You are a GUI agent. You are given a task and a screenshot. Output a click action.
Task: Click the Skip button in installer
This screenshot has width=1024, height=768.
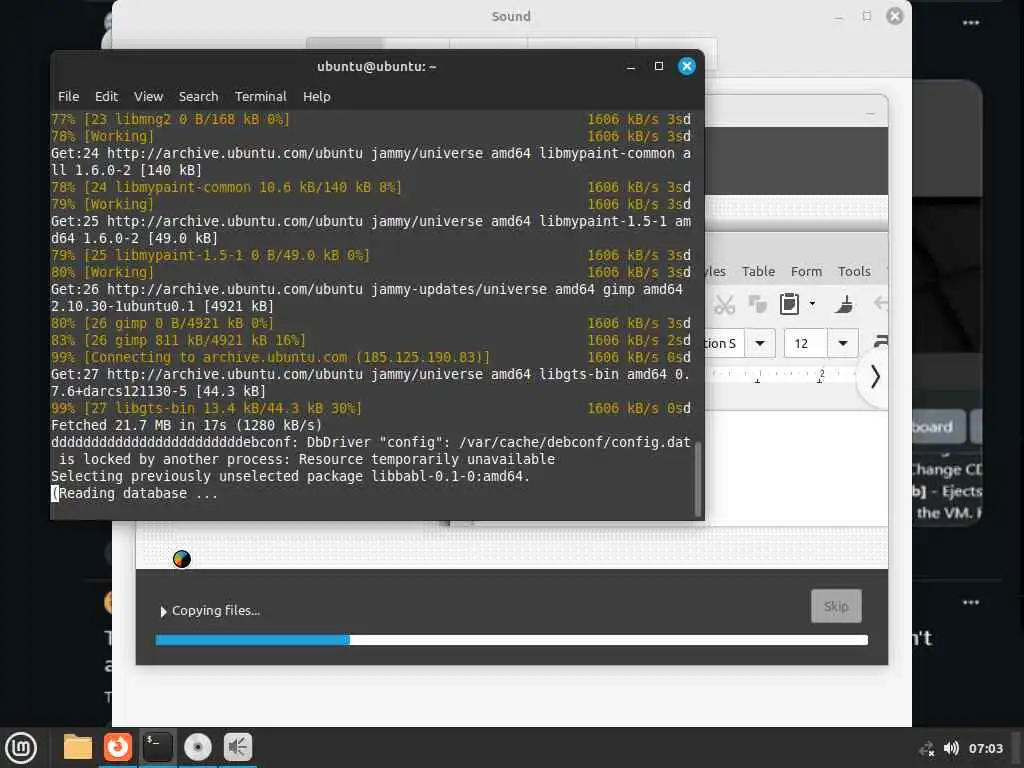836,606
